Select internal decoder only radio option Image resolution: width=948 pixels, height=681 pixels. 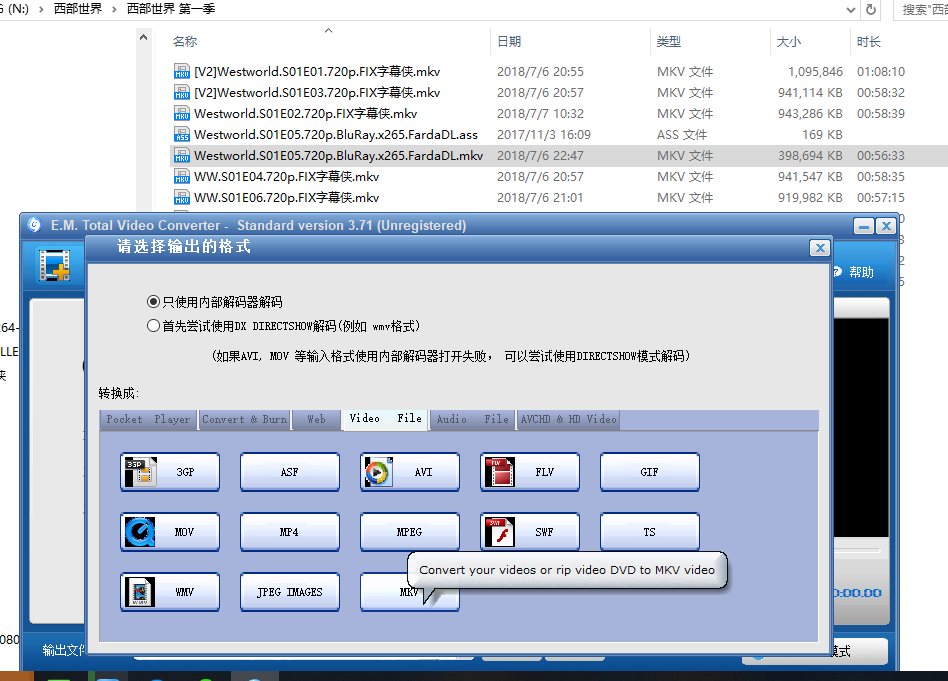coord(154,301)
